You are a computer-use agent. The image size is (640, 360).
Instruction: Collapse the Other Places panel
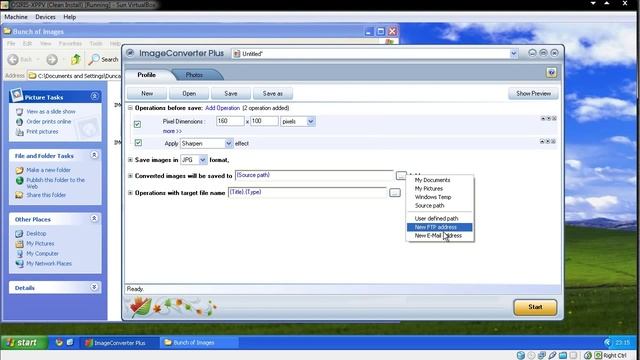click(x=94, y=219)
